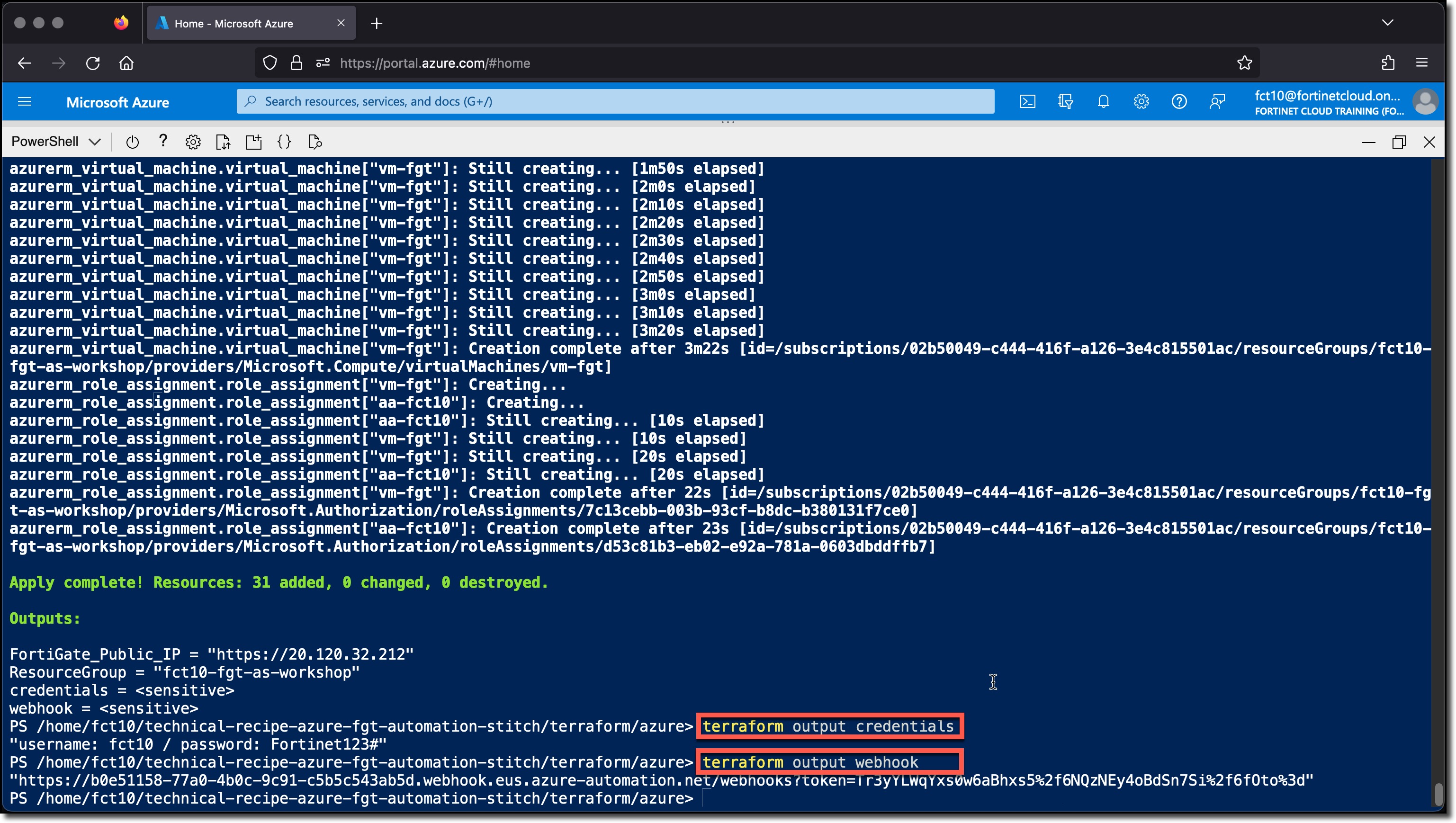Viewport: 1456px width, 823px height.
Task: Click the portal.azure.com address bar URL
Action: [x=435, y=63]
